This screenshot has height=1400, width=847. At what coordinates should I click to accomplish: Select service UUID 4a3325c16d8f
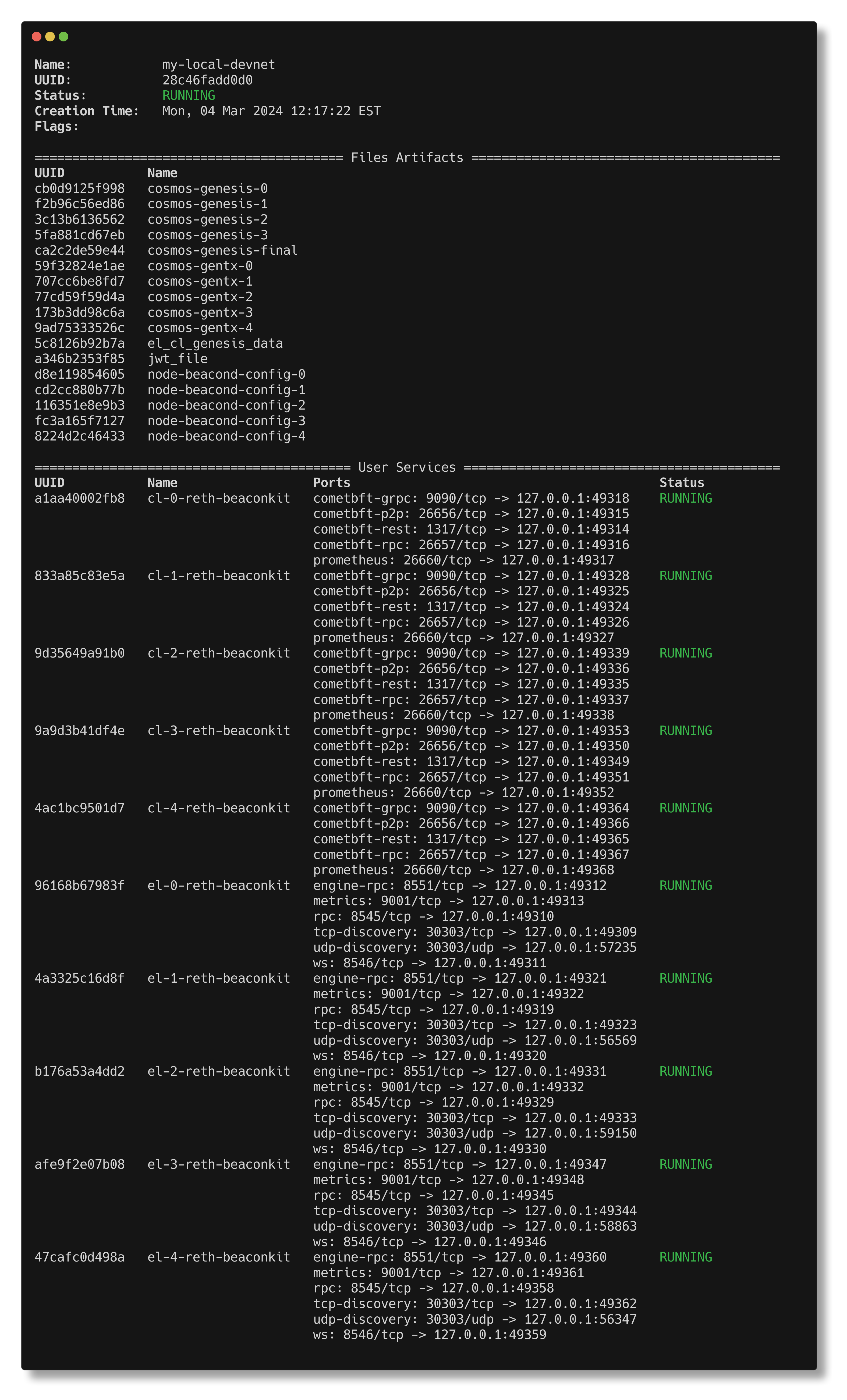tap(80, 978)
